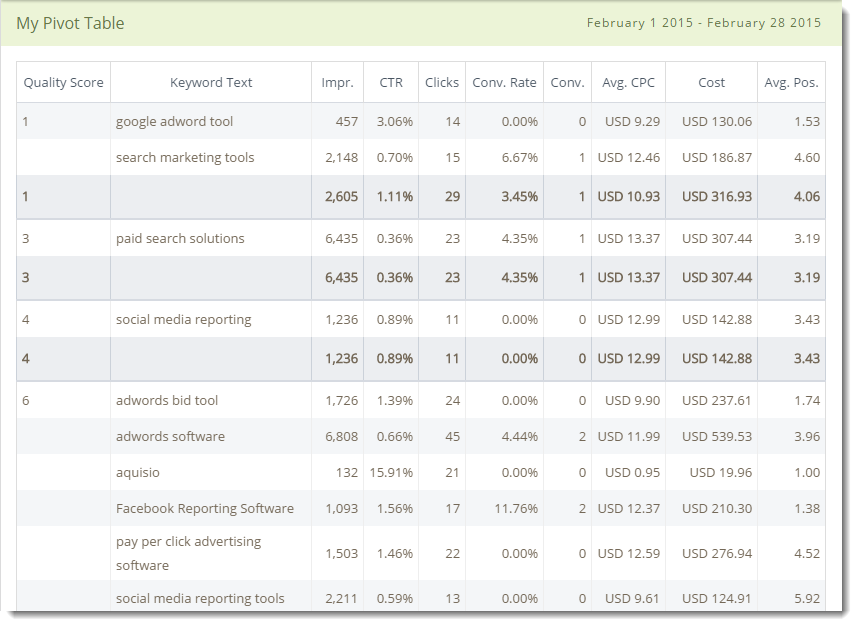This screenshot has width=857, height=626.
Task: Click cost value USD 276.94
Action: point(717,553)
